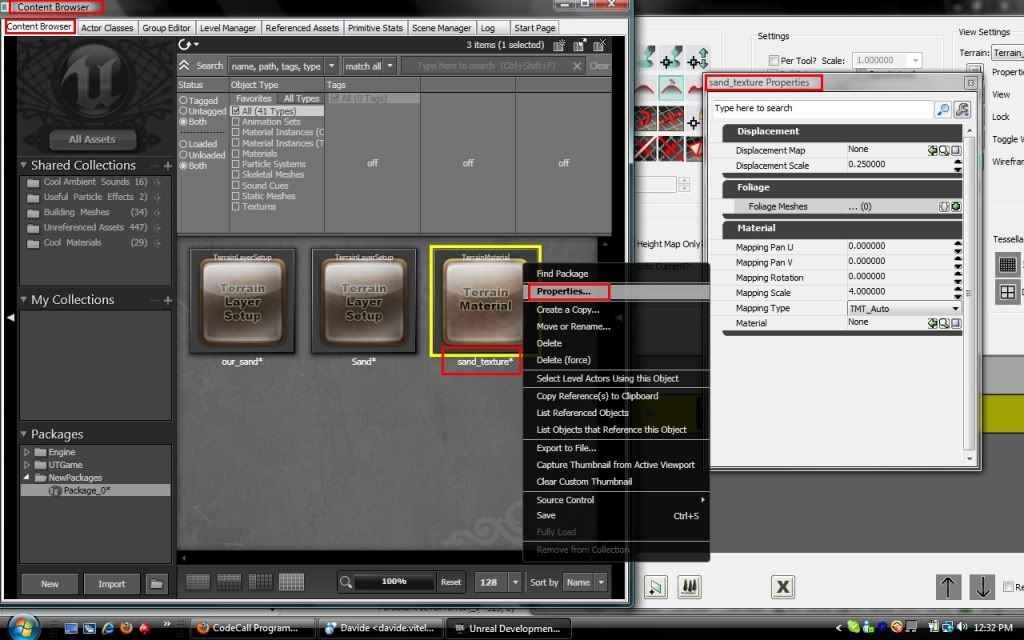Image resolution: width=1024 pixels, height=640 pixels.
Task: Click the foliage layer icon in terrain editor
Action: 690,586
